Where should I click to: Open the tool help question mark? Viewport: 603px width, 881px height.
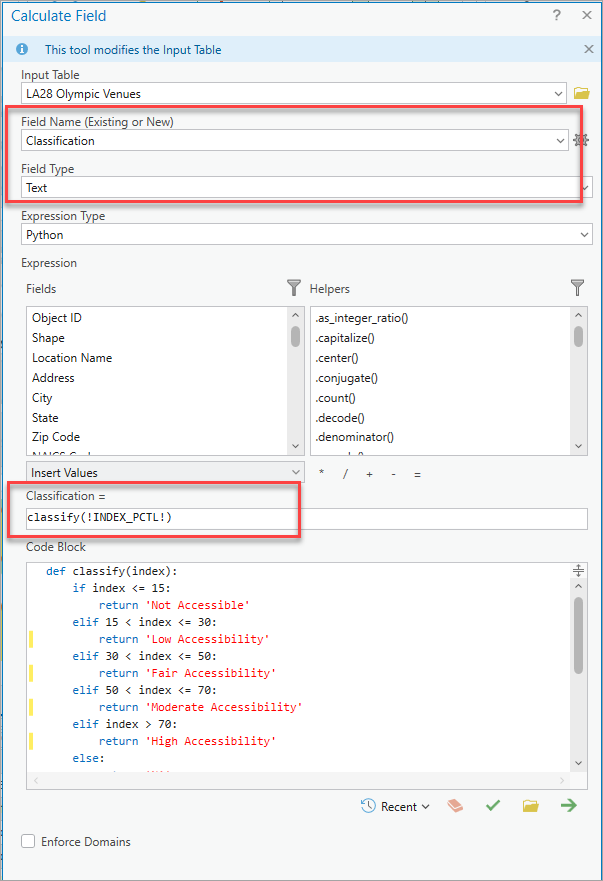click(x=556, y=15)
